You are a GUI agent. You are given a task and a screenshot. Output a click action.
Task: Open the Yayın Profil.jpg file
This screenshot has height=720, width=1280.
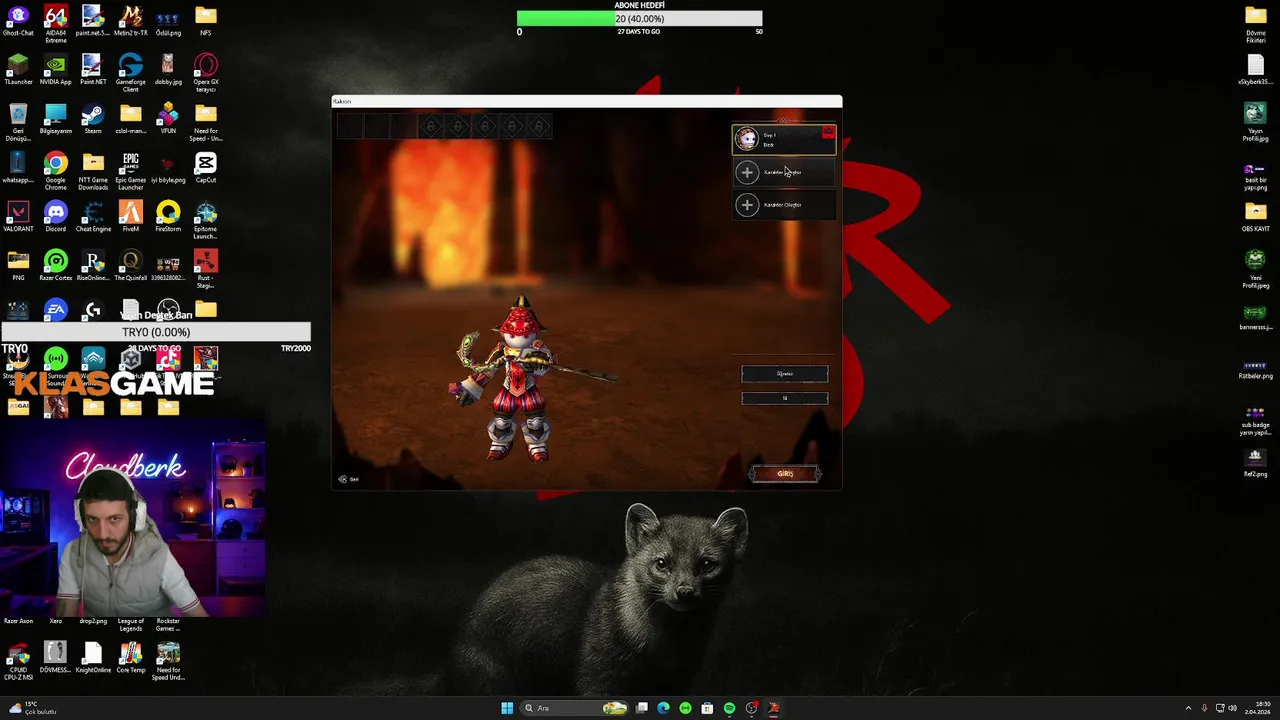1256,122
